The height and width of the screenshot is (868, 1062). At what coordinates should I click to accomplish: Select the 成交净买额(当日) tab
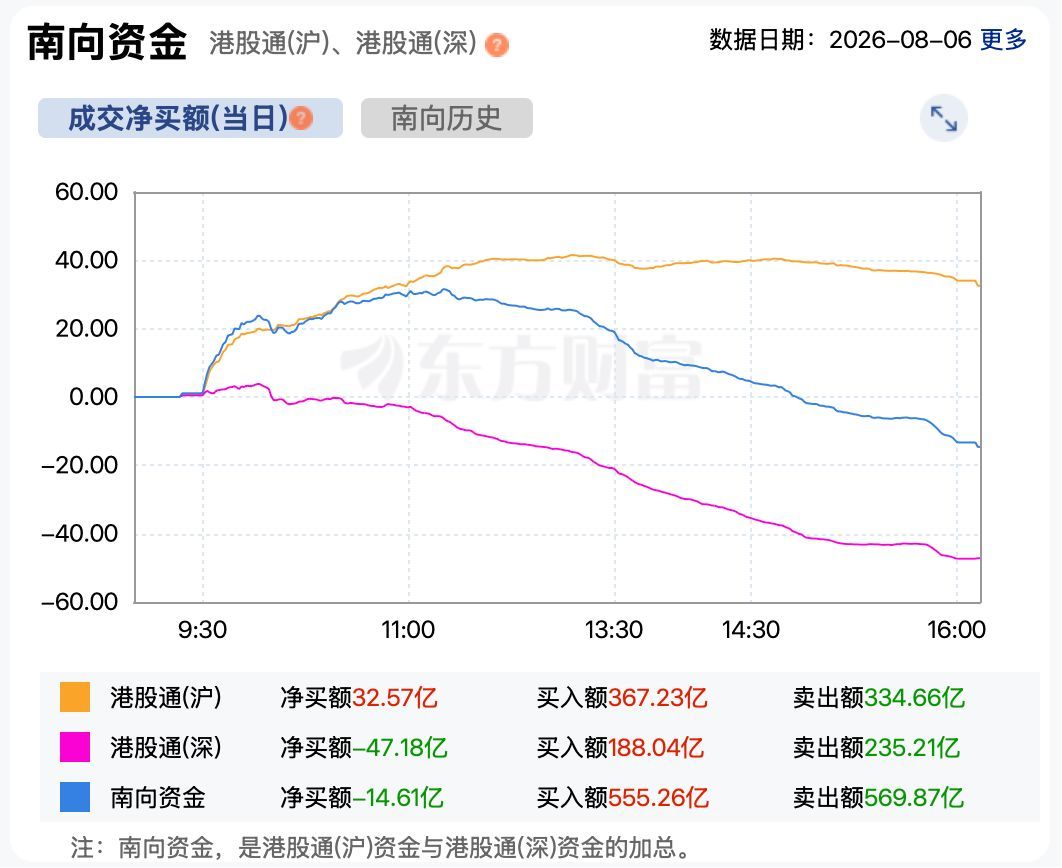pyautogui.click(x=190, y=118)
